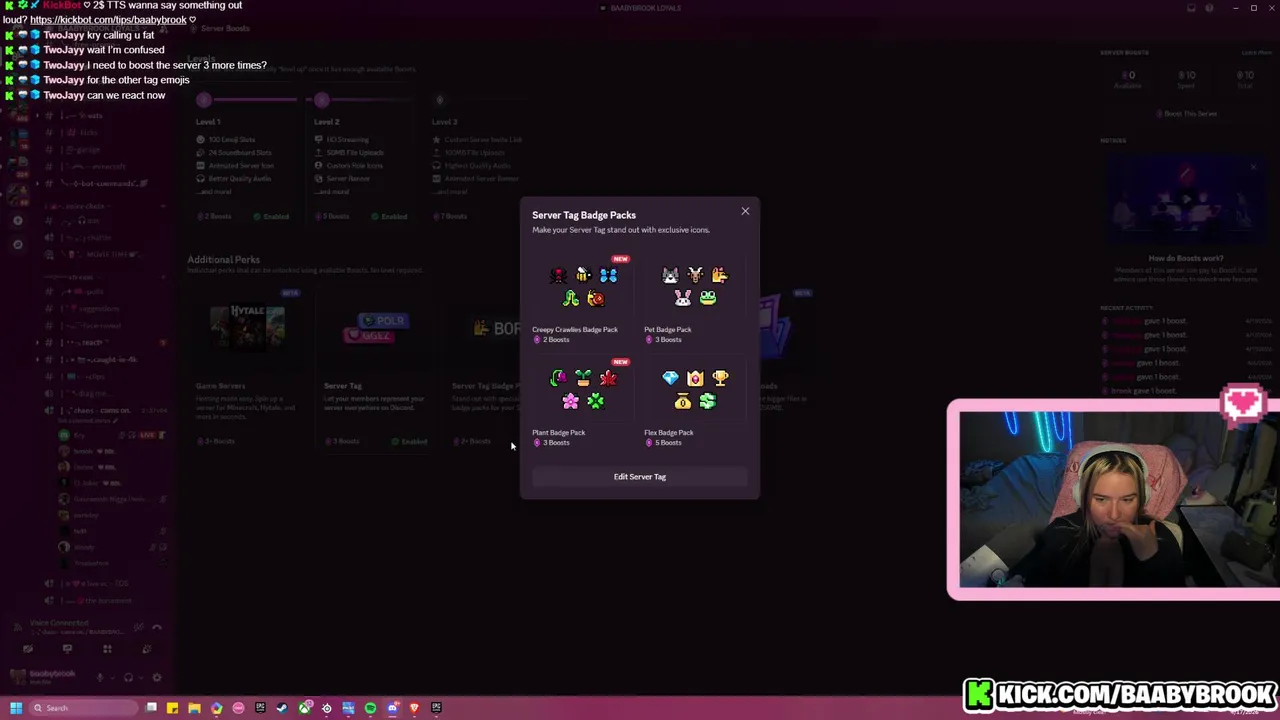Select the deer badge icon

[x=695, y=275]
